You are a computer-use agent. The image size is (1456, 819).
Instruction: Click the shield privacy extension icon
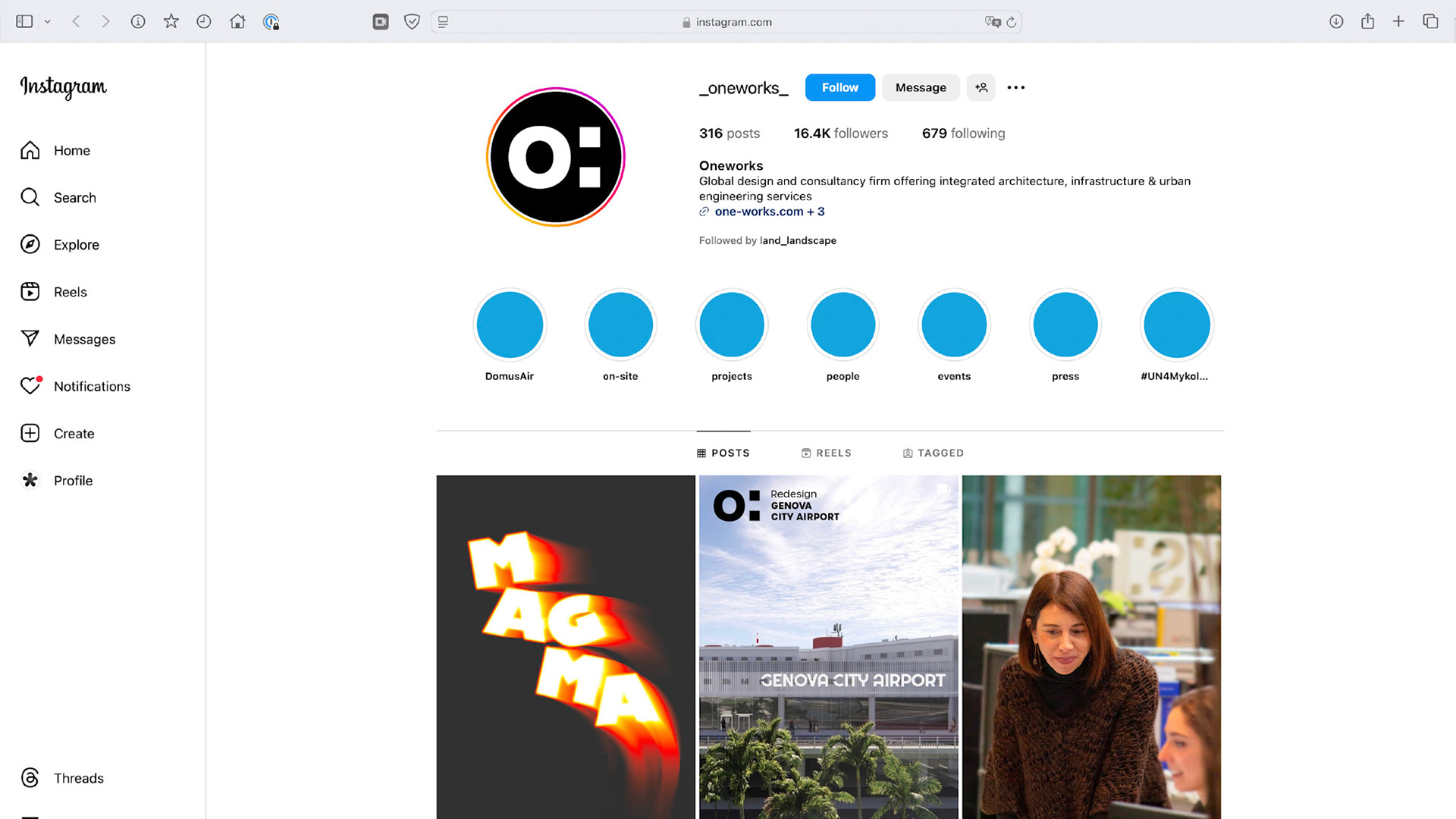pyautogui.click(x=412, y=22)
